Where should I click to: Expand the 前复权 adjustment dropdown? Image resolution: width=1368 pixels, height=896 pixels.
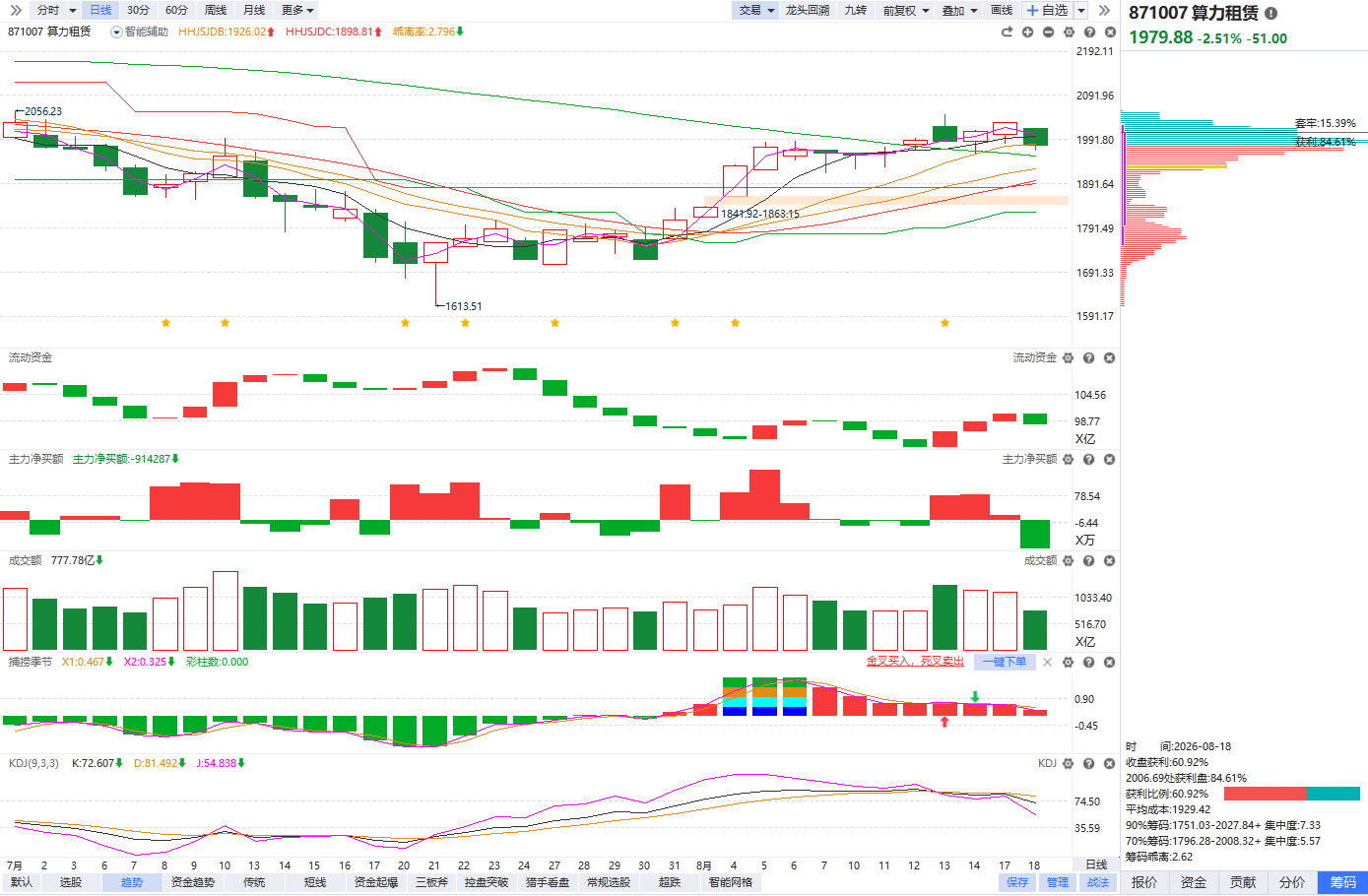[x=906, y=10]
